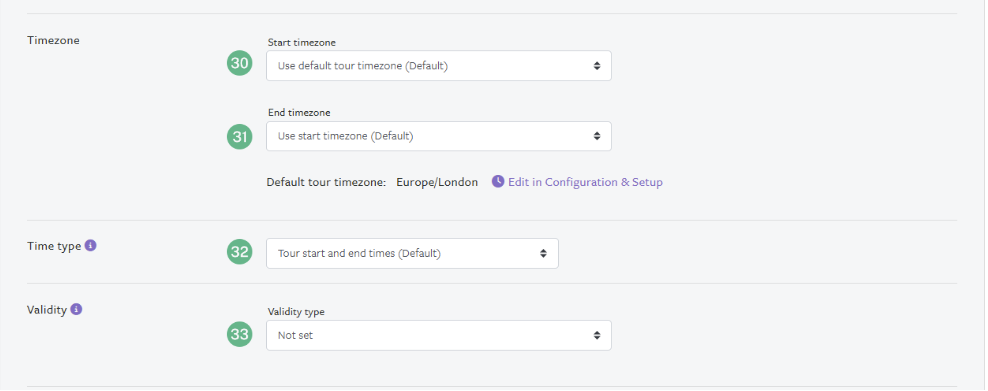Click the green number 33 badge

coord(239,334)
